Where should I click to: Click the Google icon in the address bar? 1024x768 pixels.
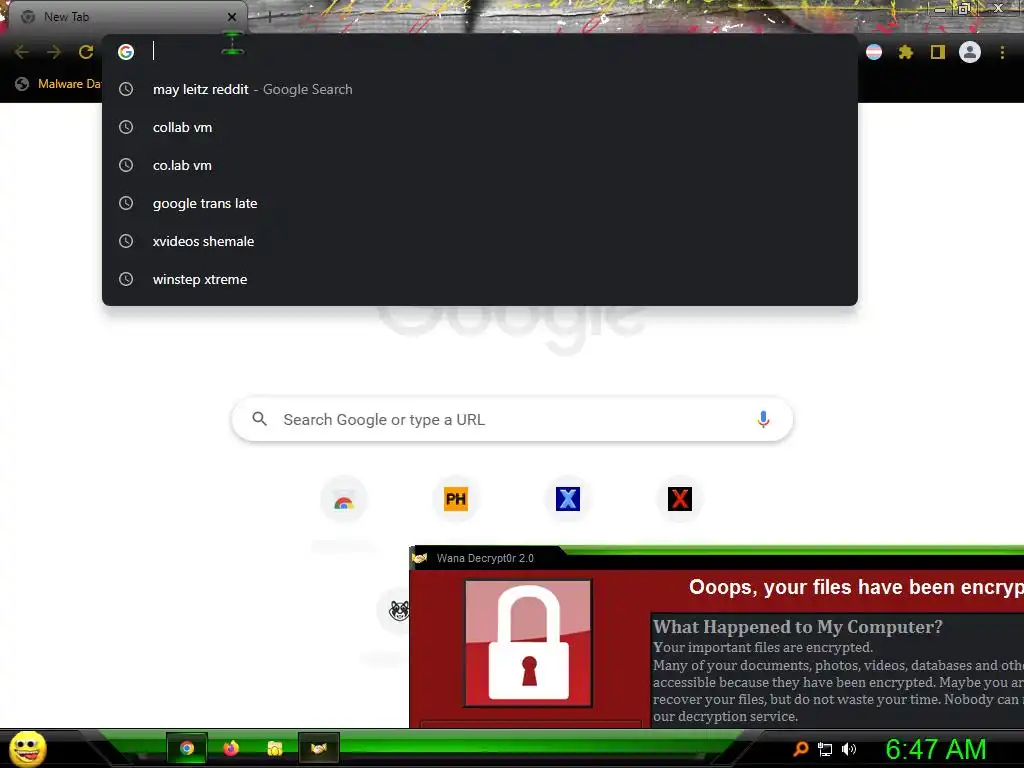(126, 52)
